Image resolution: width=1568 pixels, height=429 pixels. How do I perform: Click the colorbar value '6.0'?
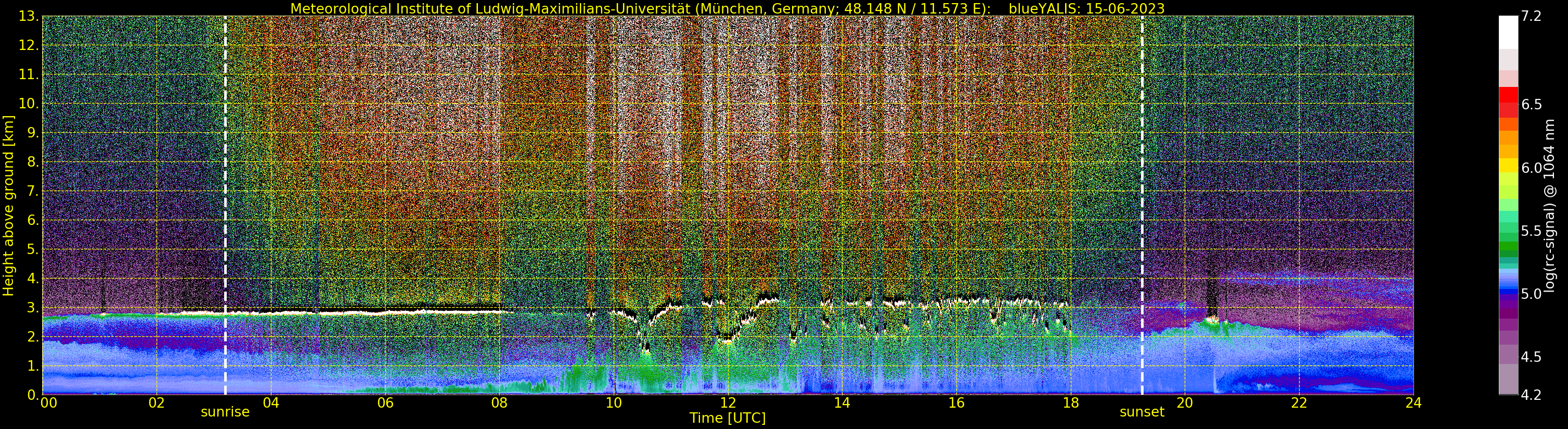1531,168
